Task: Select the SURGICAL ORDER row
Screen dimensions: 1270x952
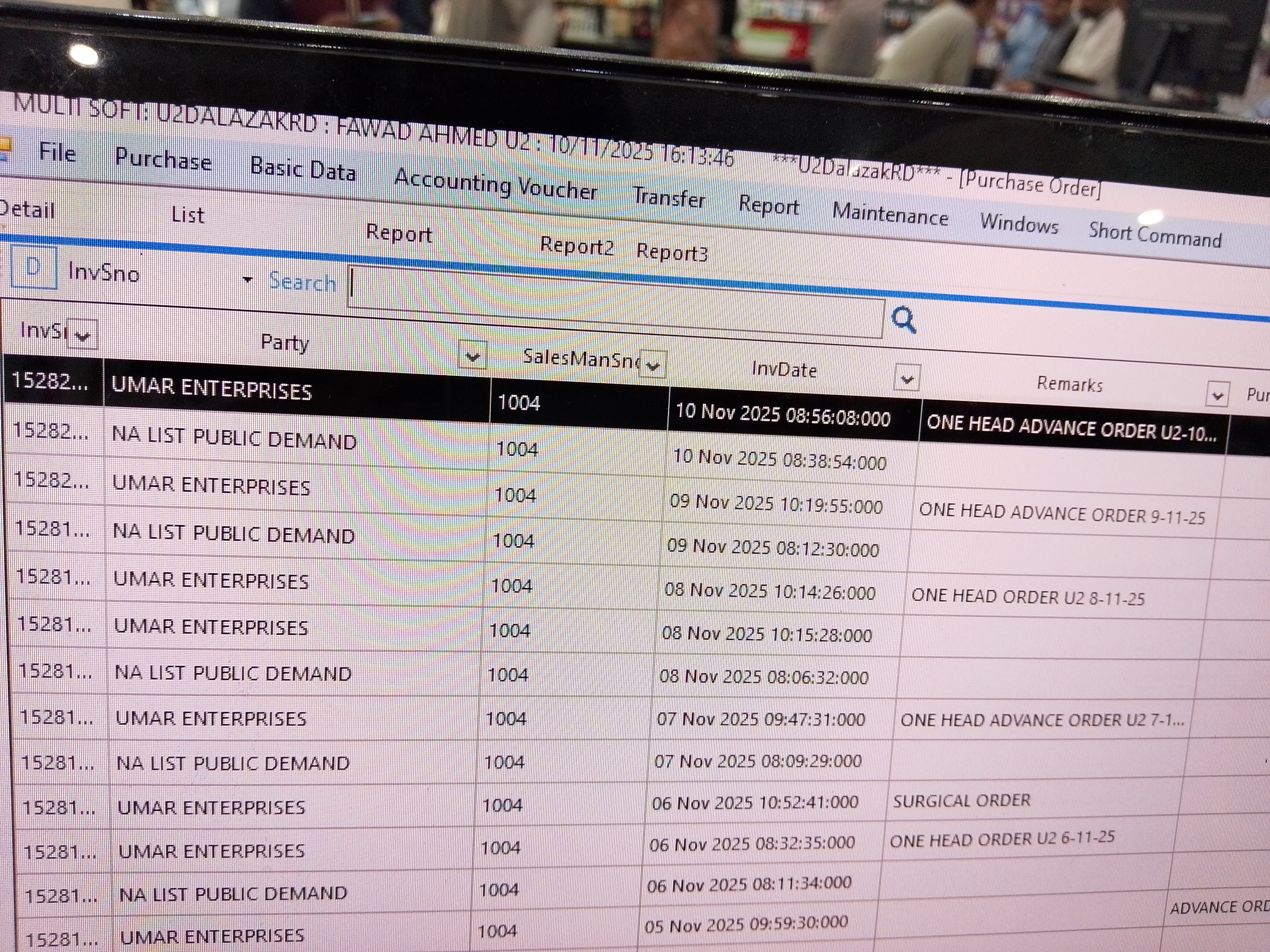Action: point(961,801)
